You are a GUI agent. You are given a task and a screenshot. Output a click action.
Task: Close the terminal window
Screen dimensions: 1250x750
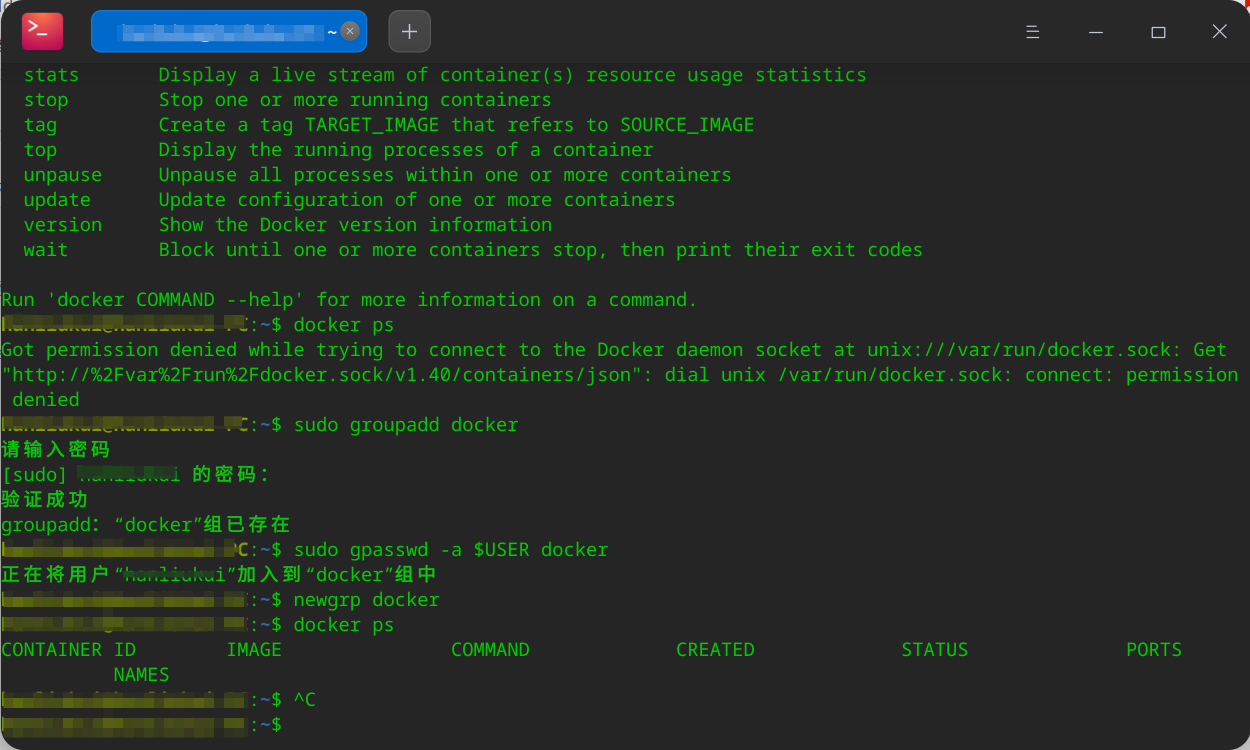(1220, 32)
